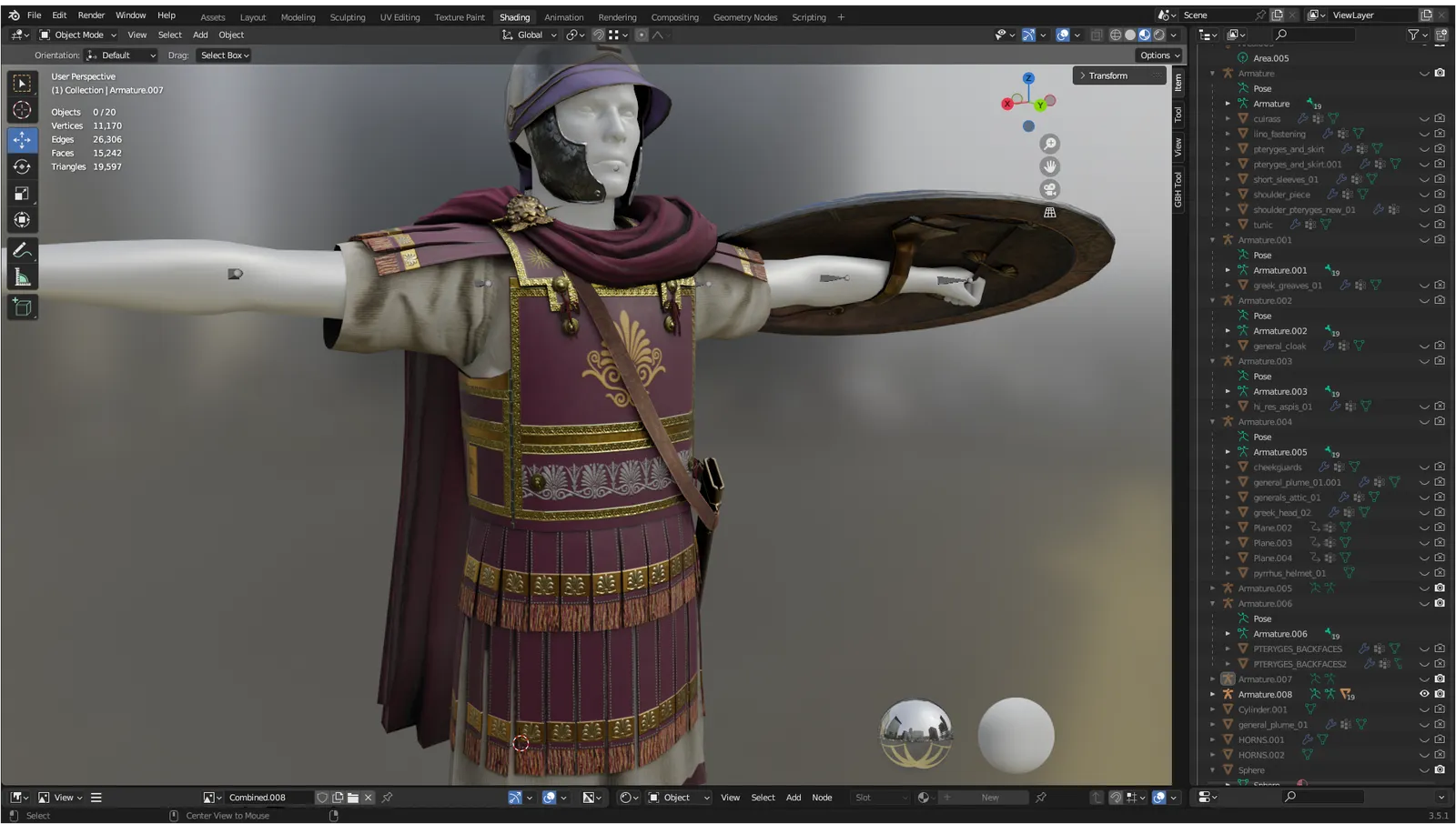Activate the Move tool
Viewport: 1456px width, 824px height.
22,140
